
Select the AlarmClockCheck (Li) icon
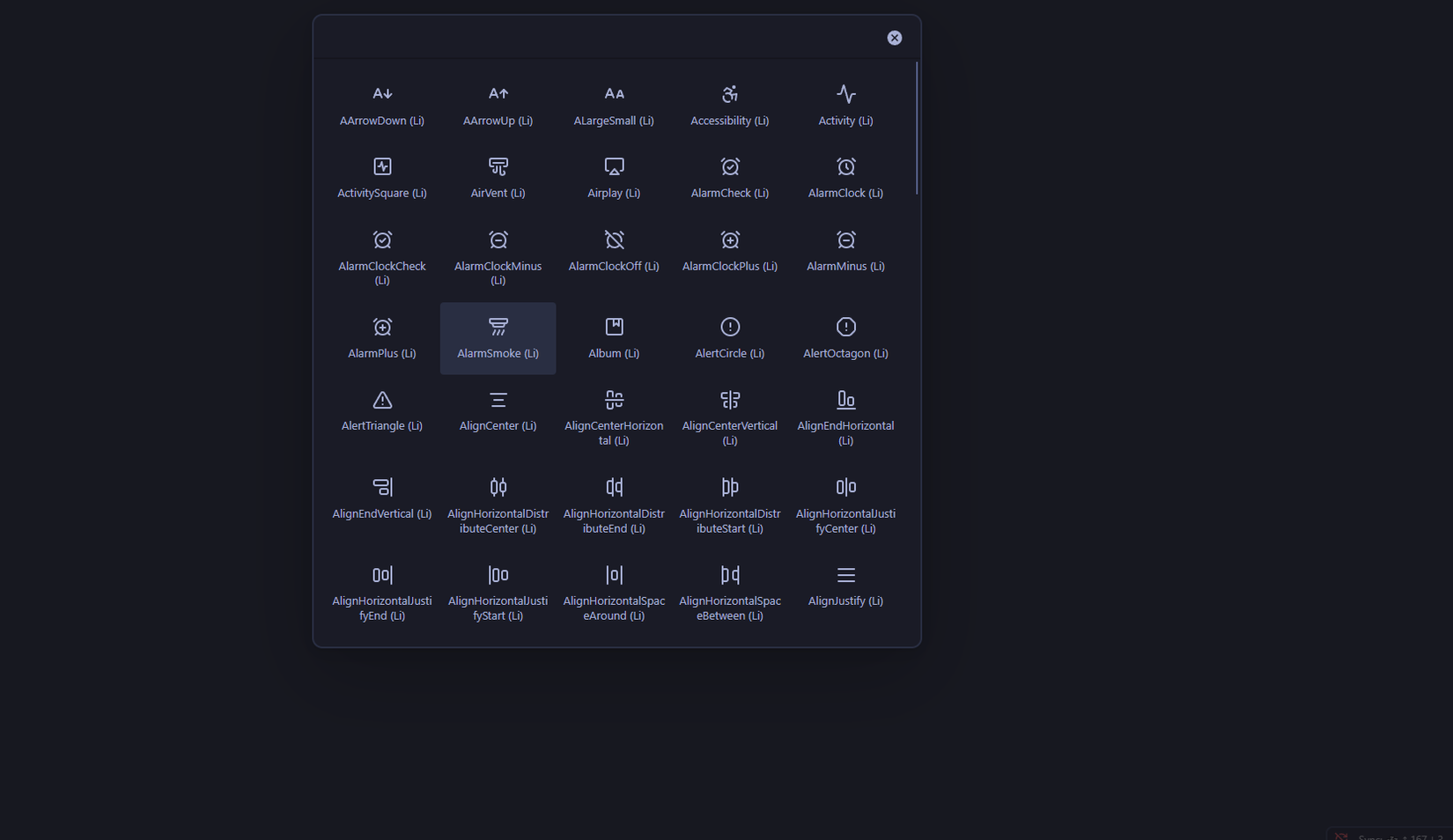382,239
